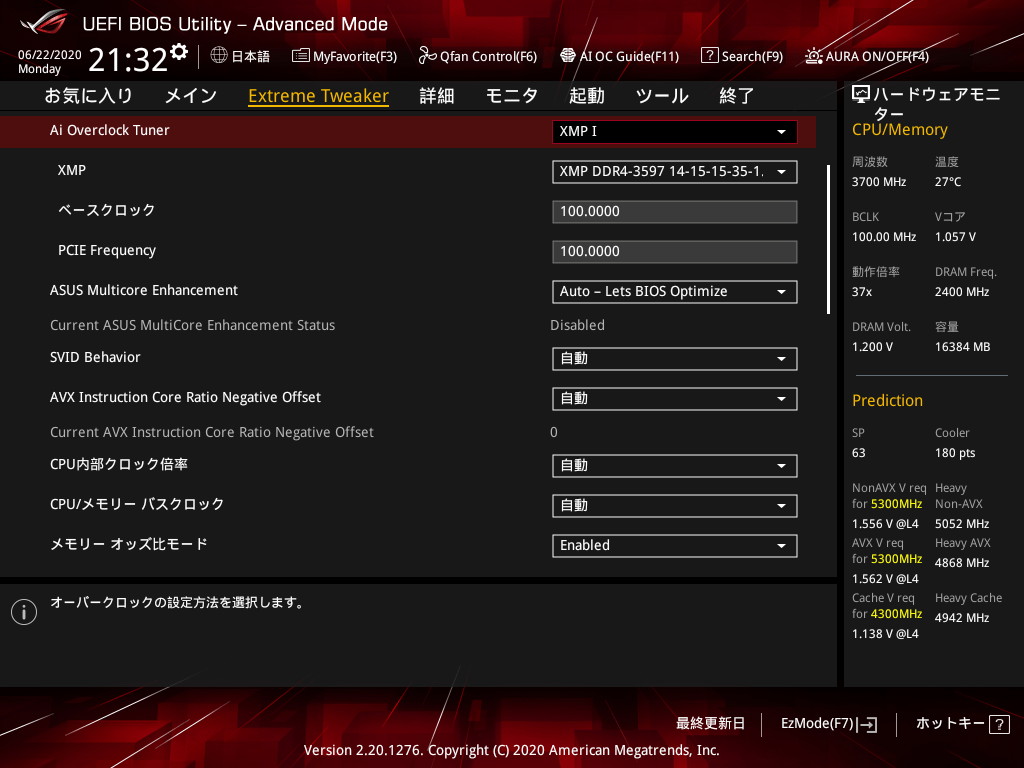This screenshot has height=768, width=1024.
Task: Click the 180 pts Cooler score
Action: point(955,453)
